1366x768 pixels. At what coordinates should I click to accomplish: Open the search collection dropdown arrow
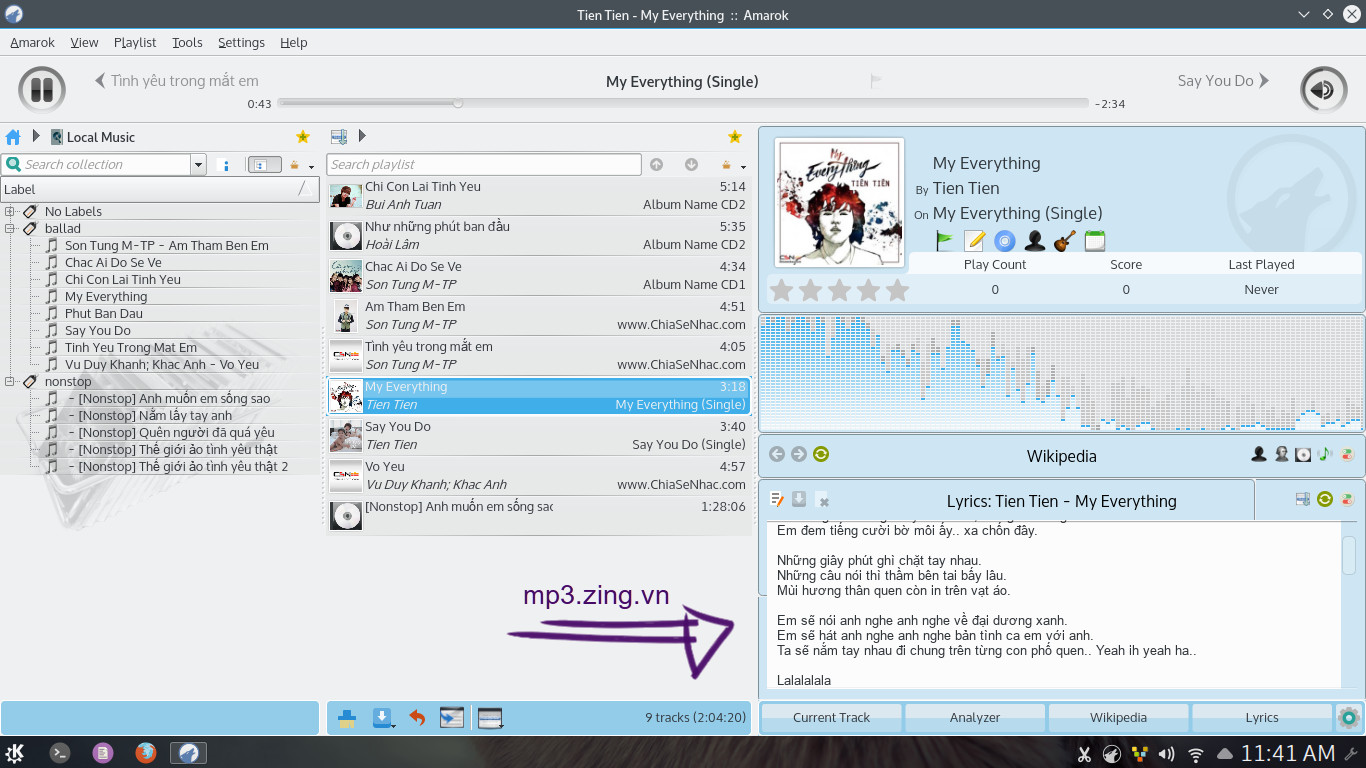point(198,165)
